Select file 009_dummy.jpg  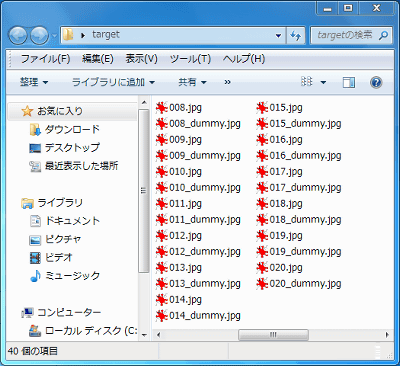(198, 156)
